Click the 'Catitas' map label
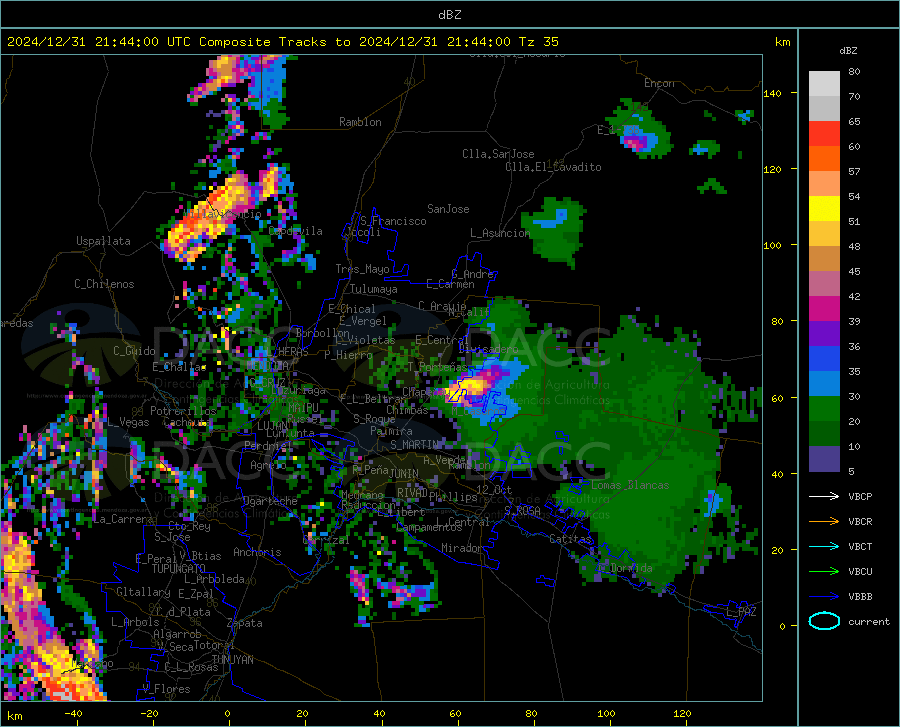 click(570, 539)
